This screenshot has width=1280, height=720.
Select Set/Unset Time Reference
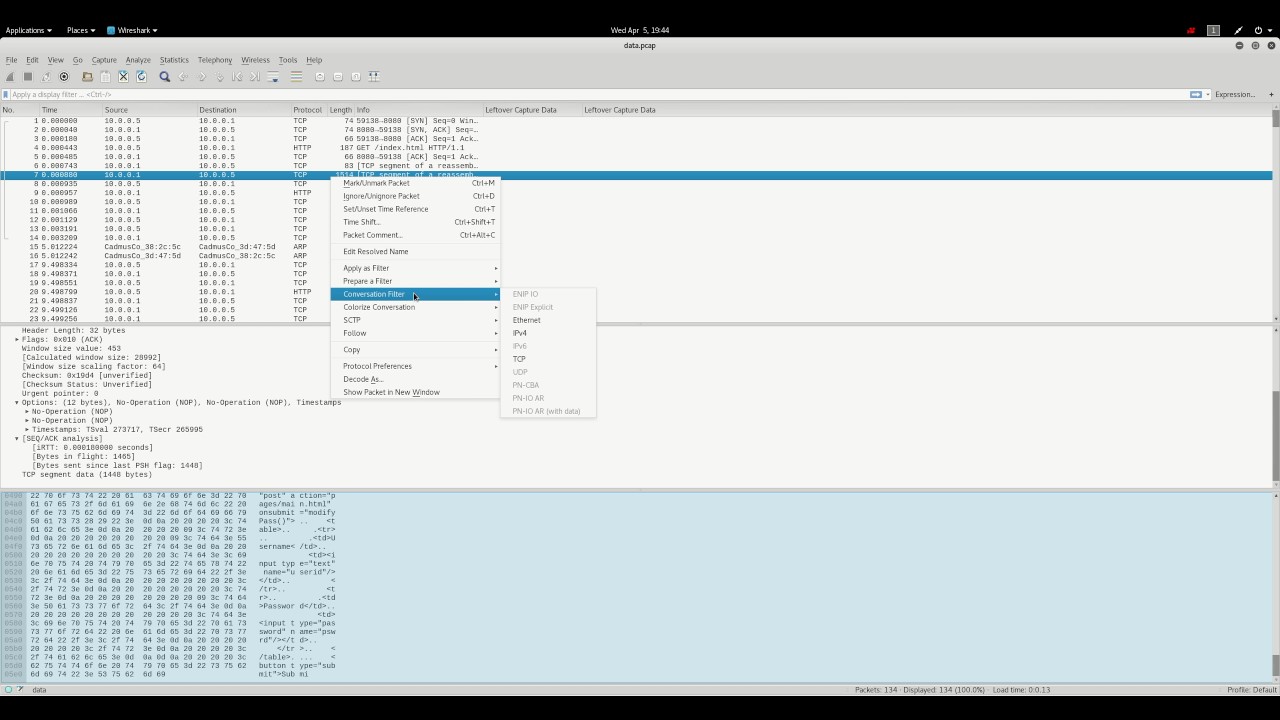pos(415,209)
